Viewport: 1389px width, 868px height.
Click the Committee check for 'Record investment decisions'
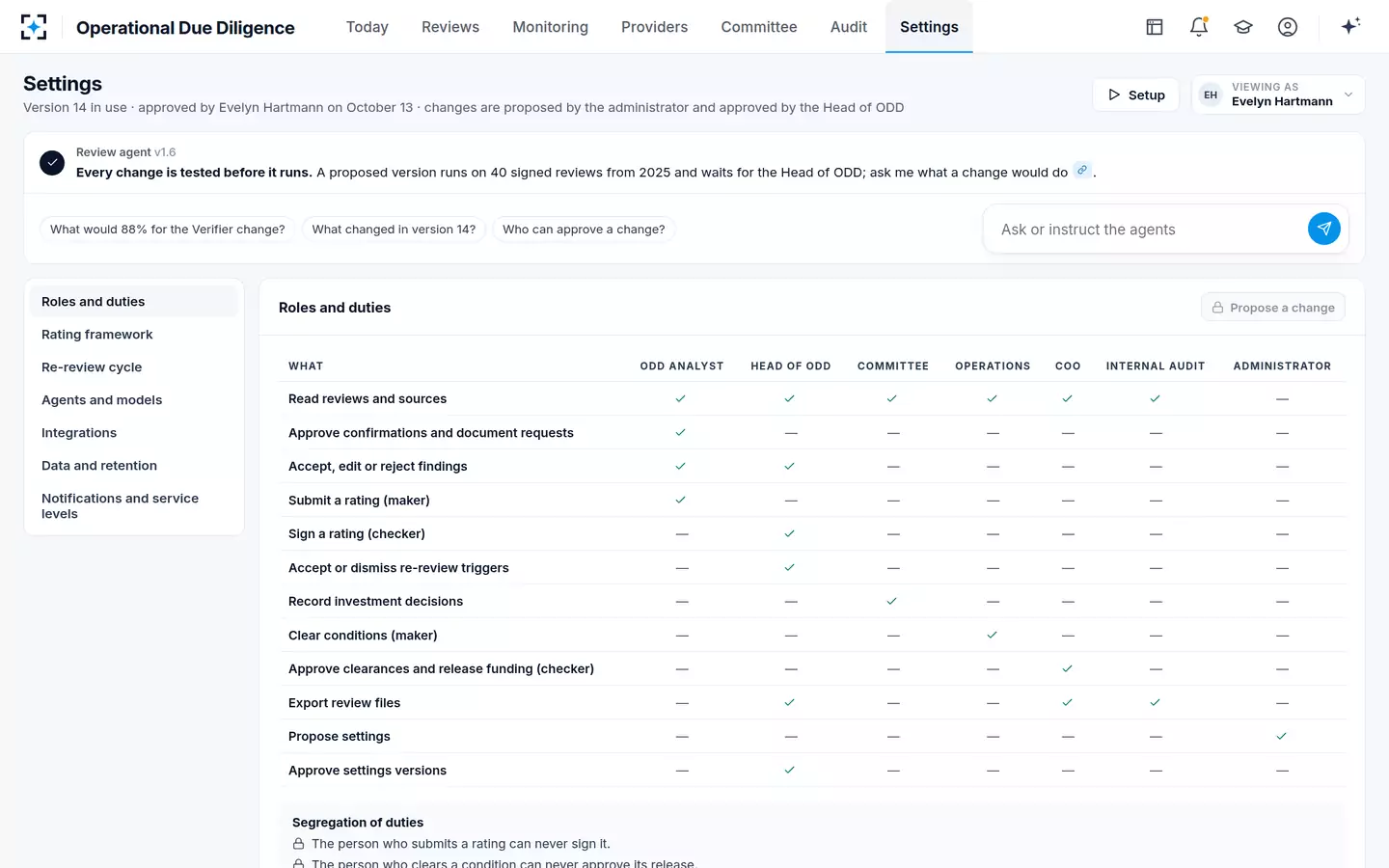click(x=892, y=601)
